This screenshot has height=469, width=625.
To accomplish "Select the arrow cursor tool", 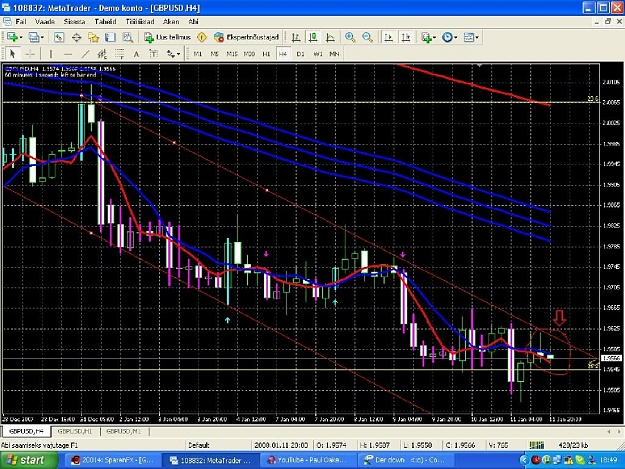I will click(x=12, y=54).
